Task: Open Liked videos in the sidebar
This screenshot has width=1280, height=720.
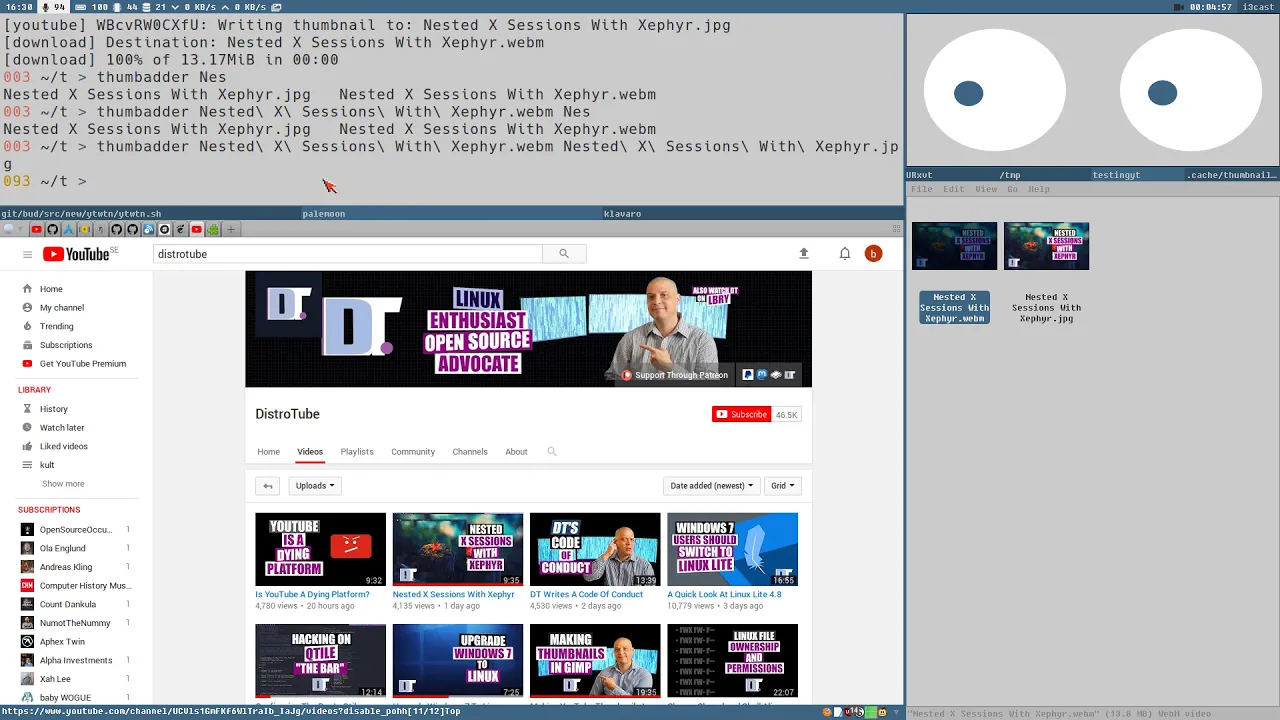Action: (x=64, y=446)
